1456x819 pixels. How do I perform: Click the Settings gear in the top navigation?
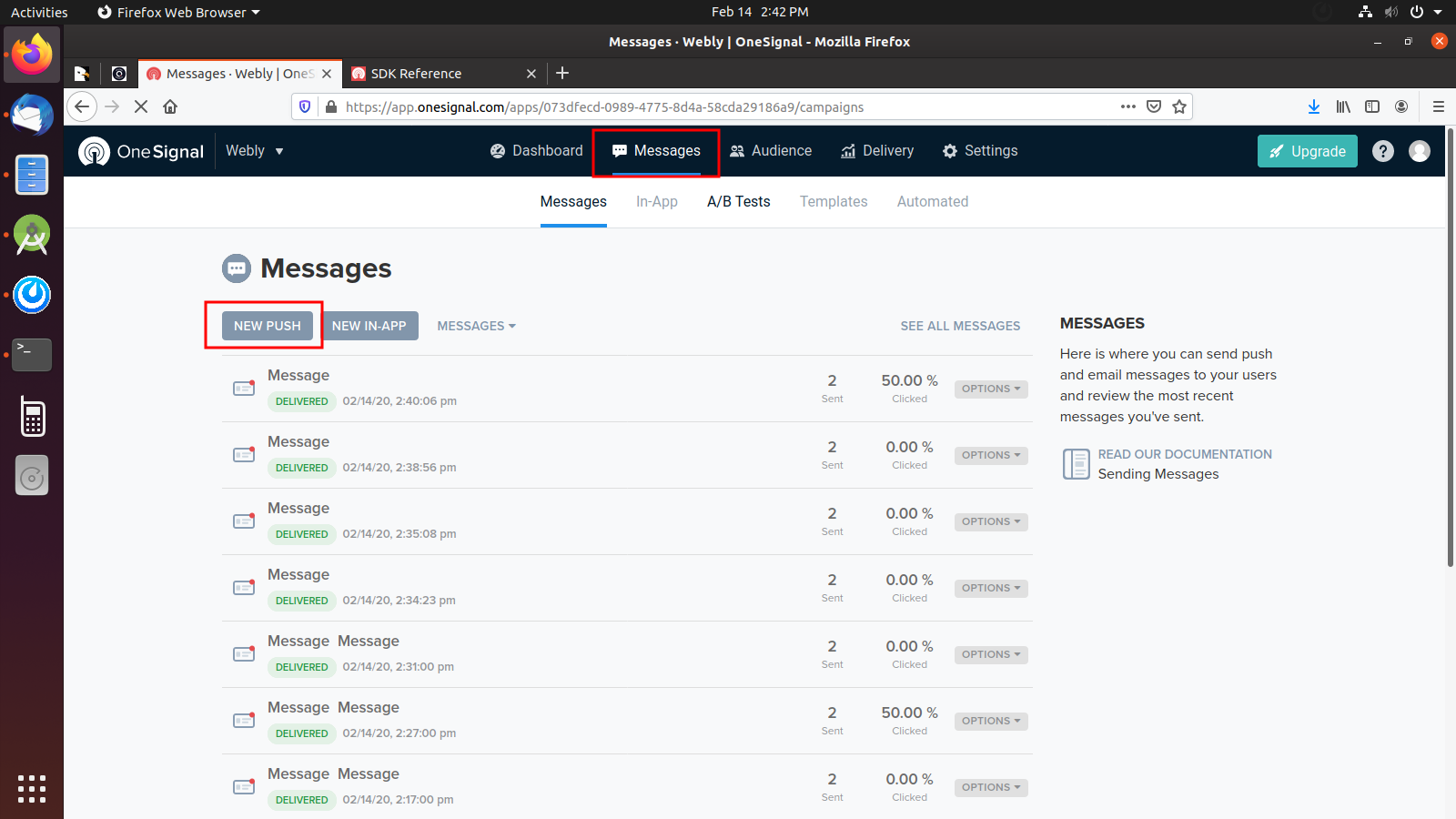tap(949, 151)
